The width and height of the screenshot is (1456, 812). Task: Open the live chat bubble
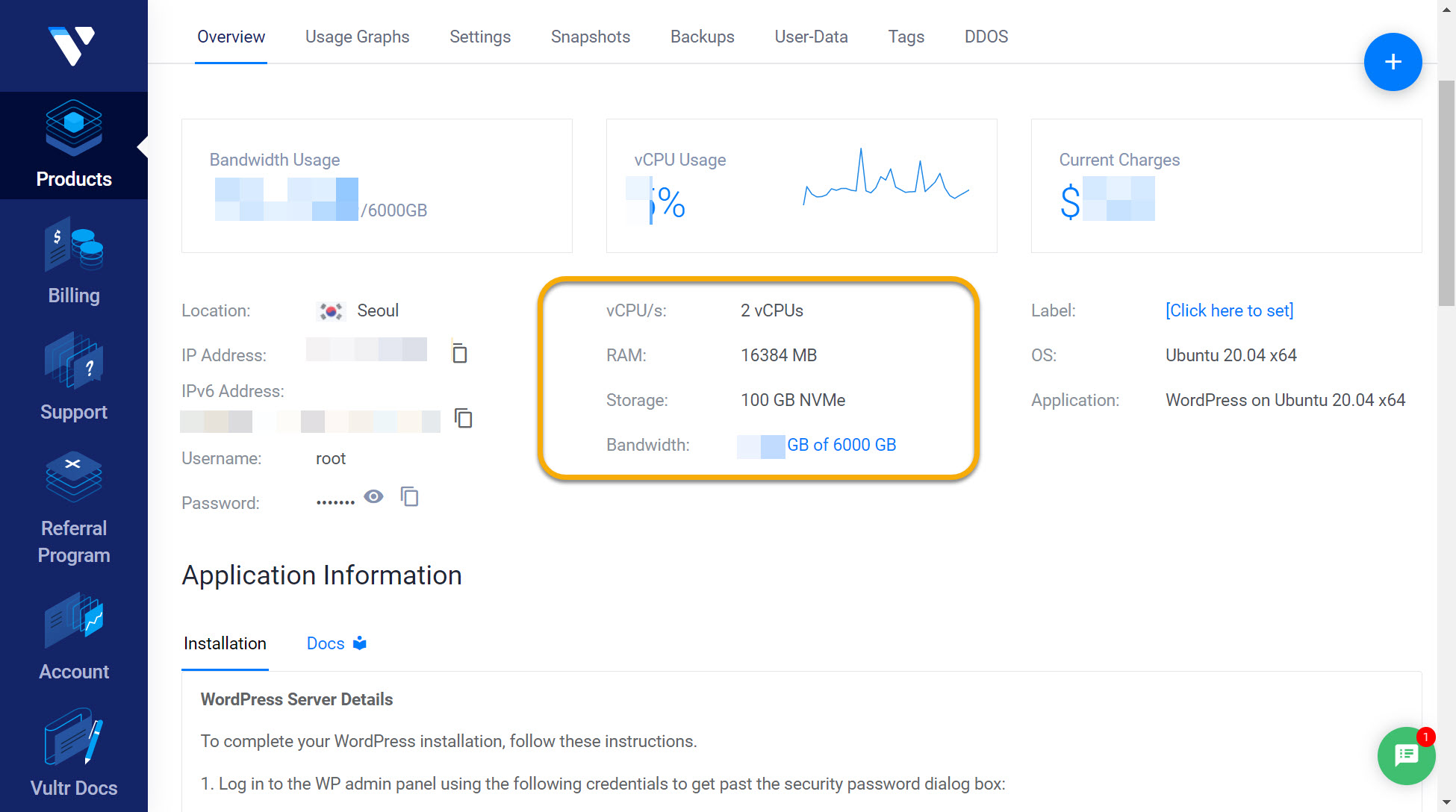click(x=1406, y=755)
